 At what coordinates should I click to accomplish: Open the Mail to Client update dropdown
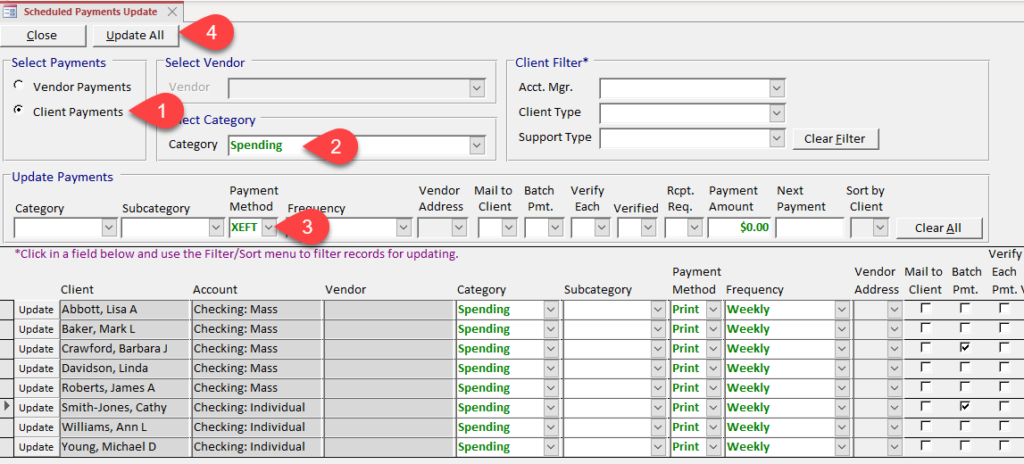(x=507, y=227)
